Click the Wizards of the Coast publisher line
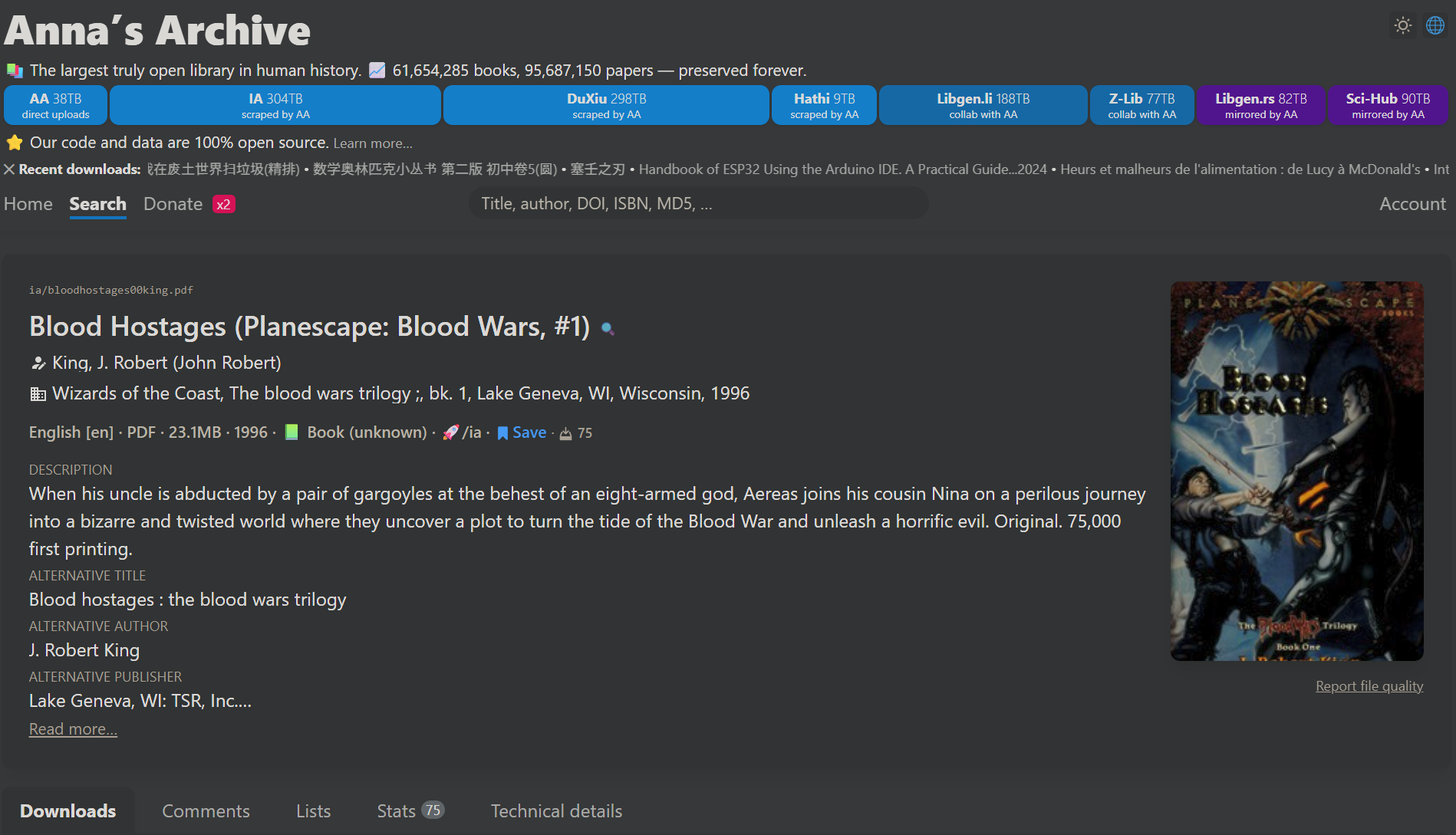The image size is (1456, 835). point(401,393)
